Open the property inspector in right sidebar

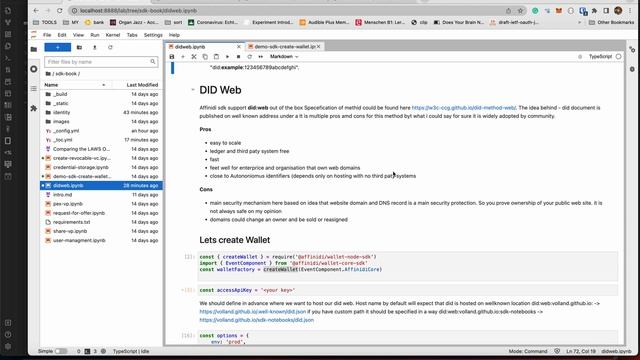point(632,49)
